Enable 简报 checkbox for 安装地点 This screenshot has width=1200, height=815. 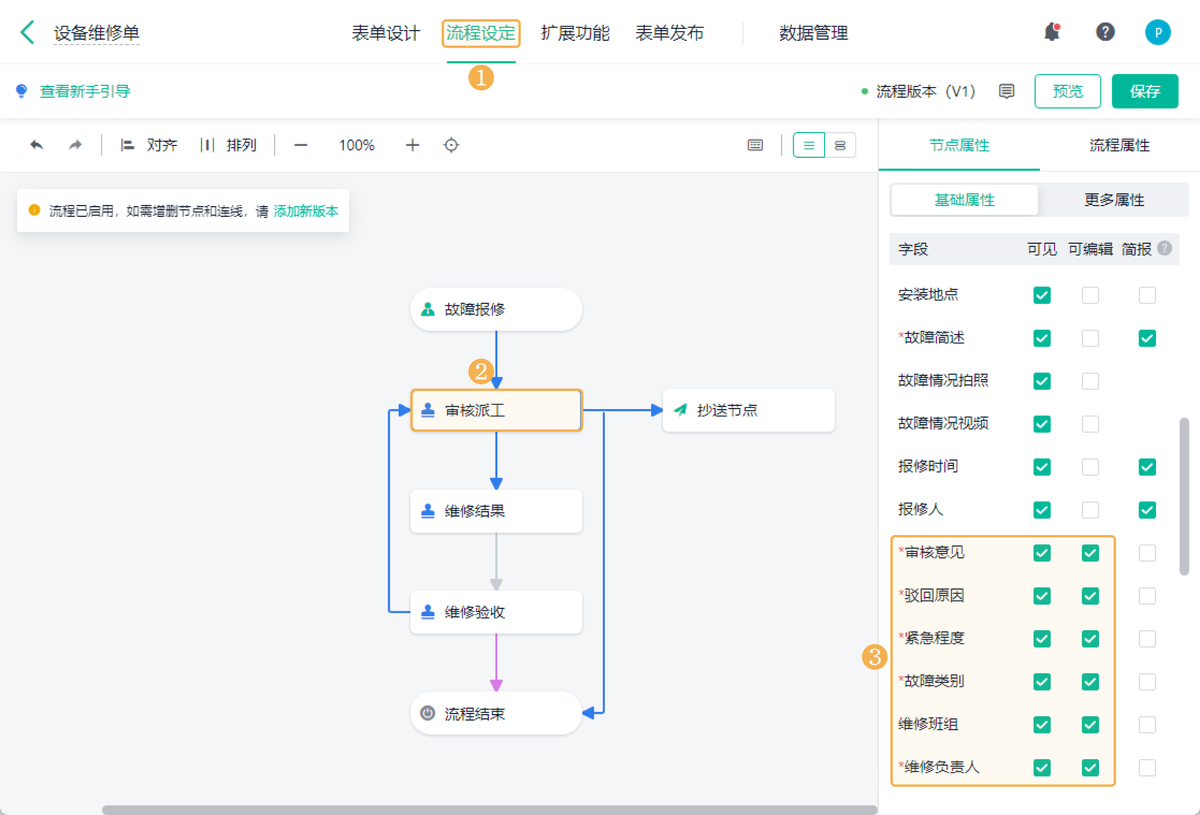[x=1147, y=295]
